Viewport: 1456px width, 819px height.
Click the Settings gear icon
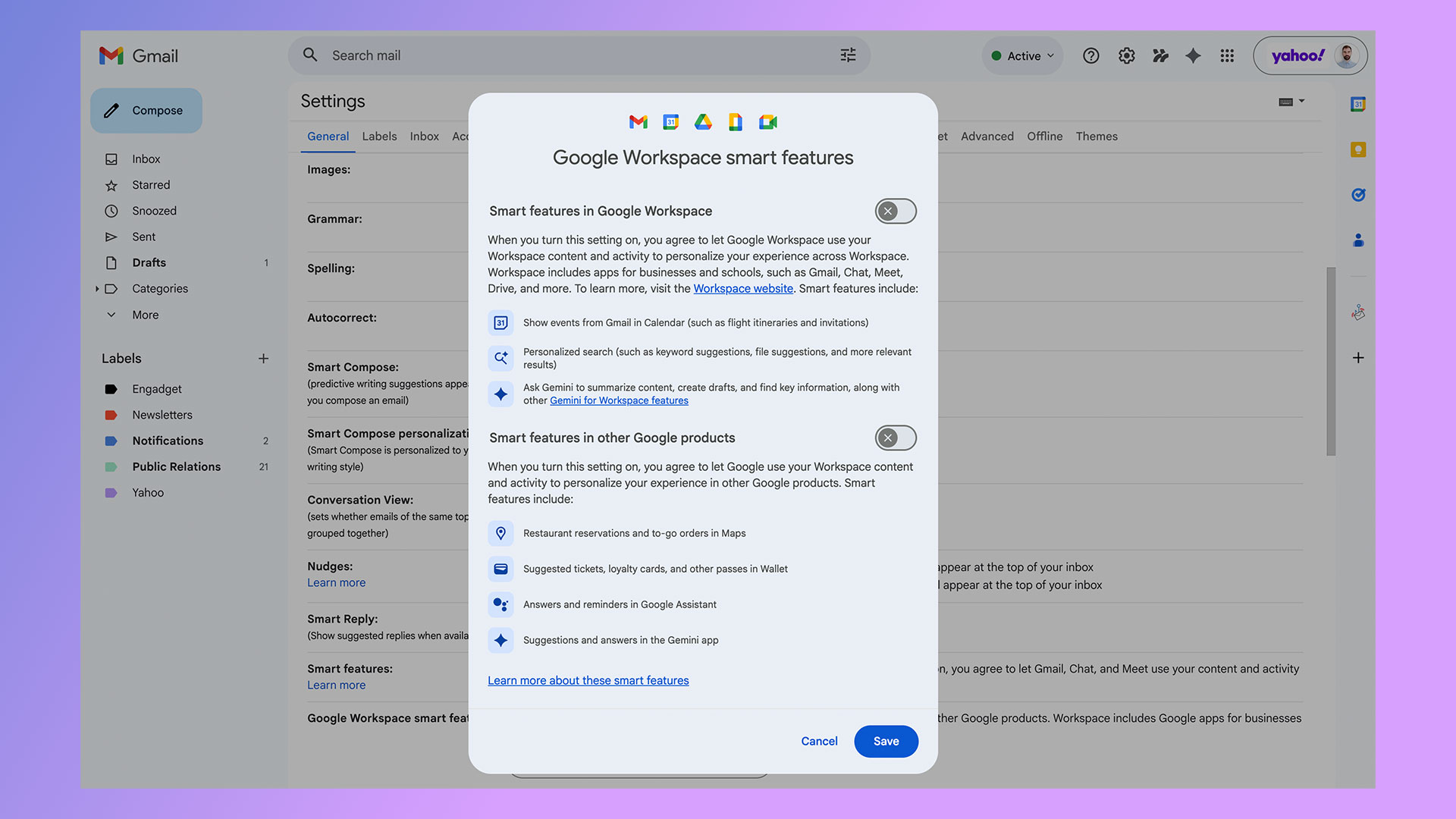coord(1126,55)
